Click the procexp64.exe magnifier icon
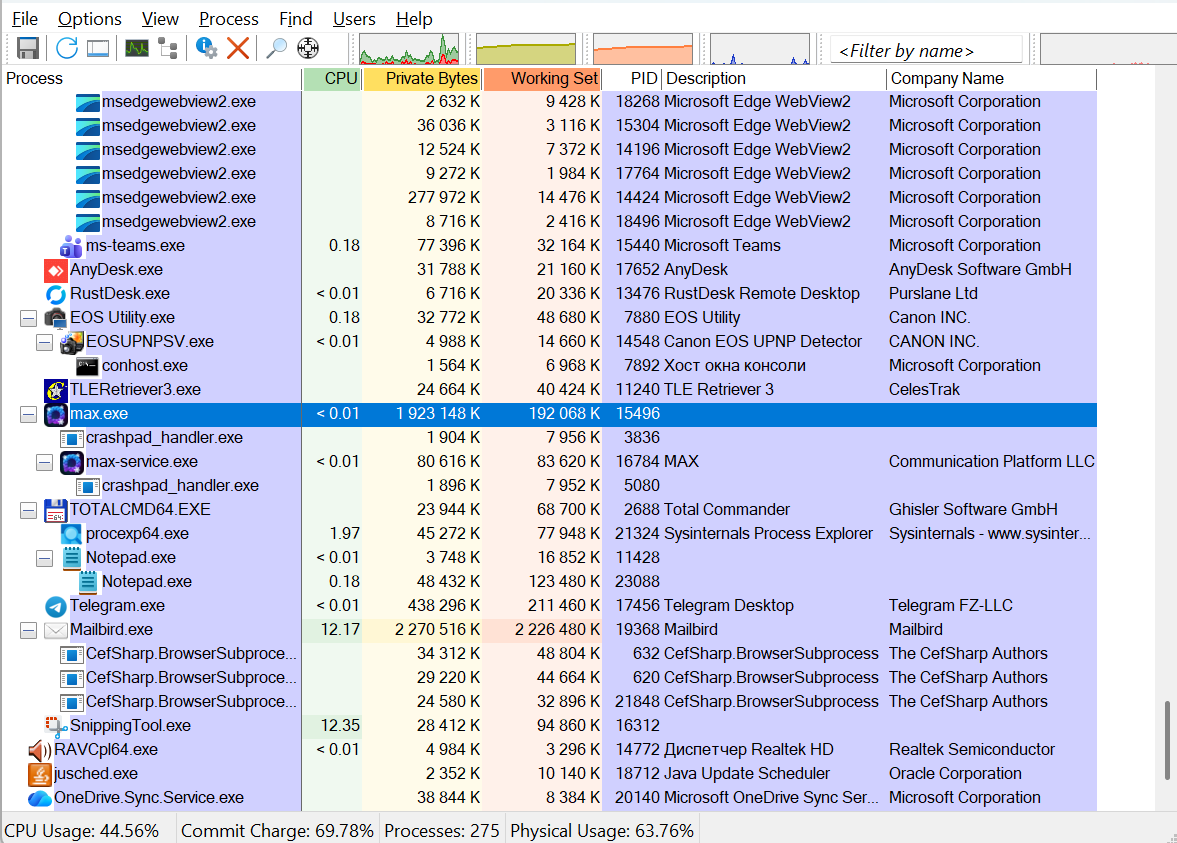Screen dimensions: 1177x843 coord(71,534)
